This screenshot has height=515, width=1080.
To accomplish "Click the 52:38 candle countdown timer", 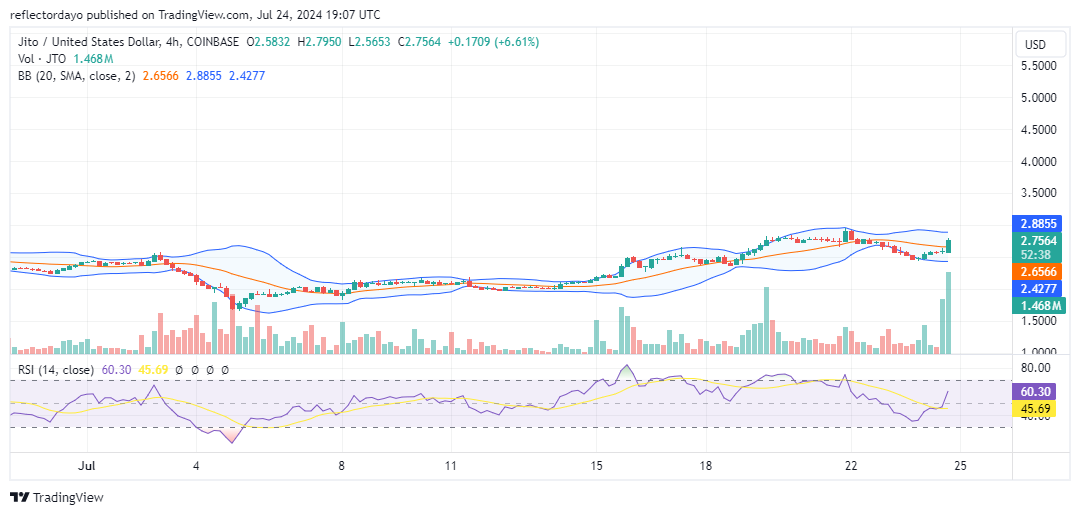I will coord(1038,253).
